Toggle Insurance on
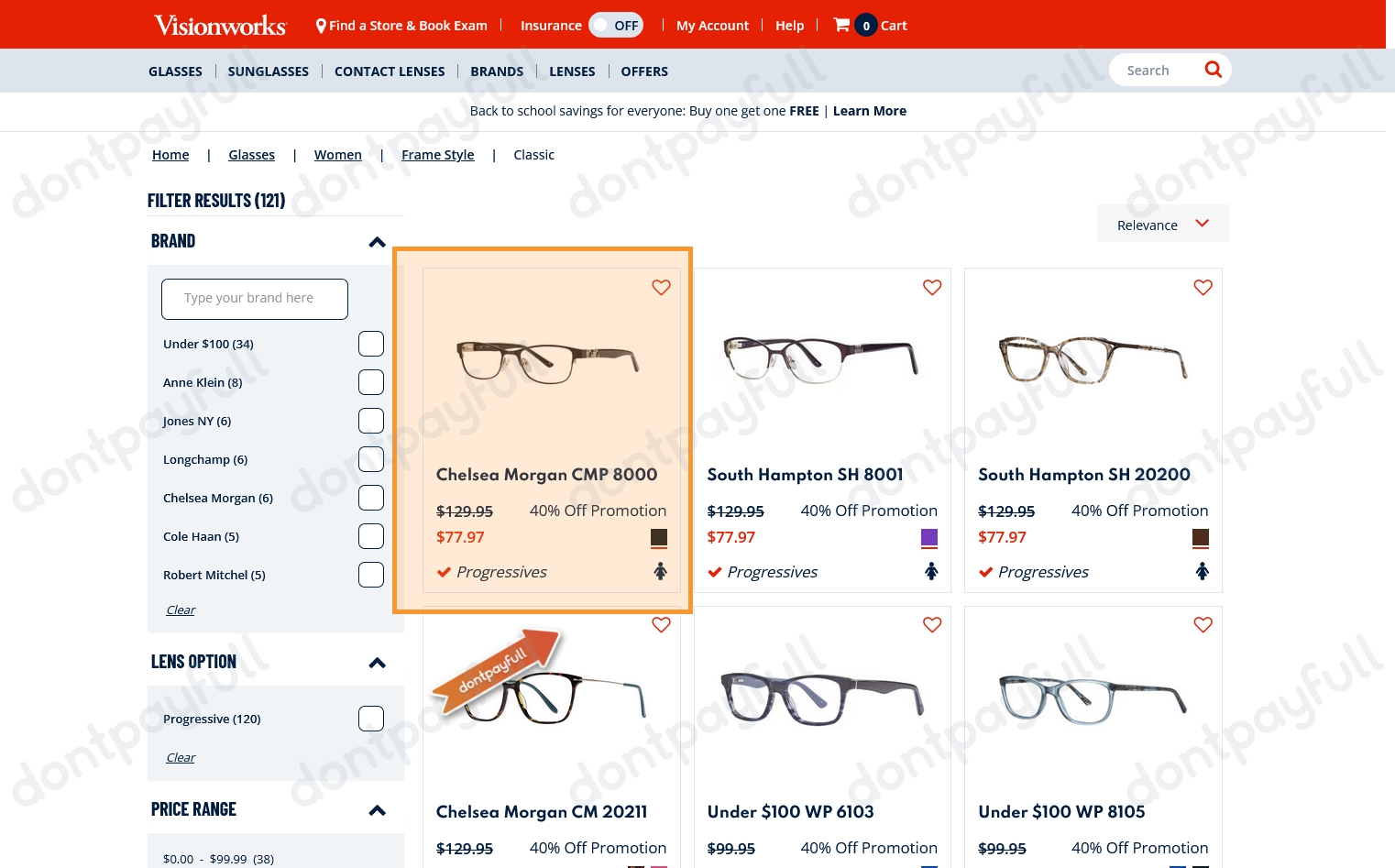 615,25
